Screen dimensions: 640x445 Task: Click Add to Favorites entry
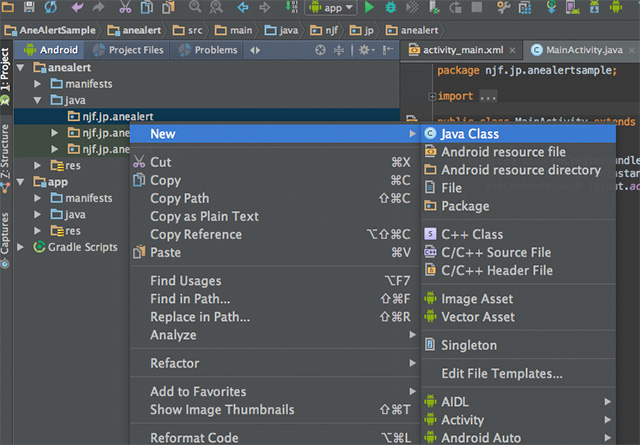click(275, 392)
